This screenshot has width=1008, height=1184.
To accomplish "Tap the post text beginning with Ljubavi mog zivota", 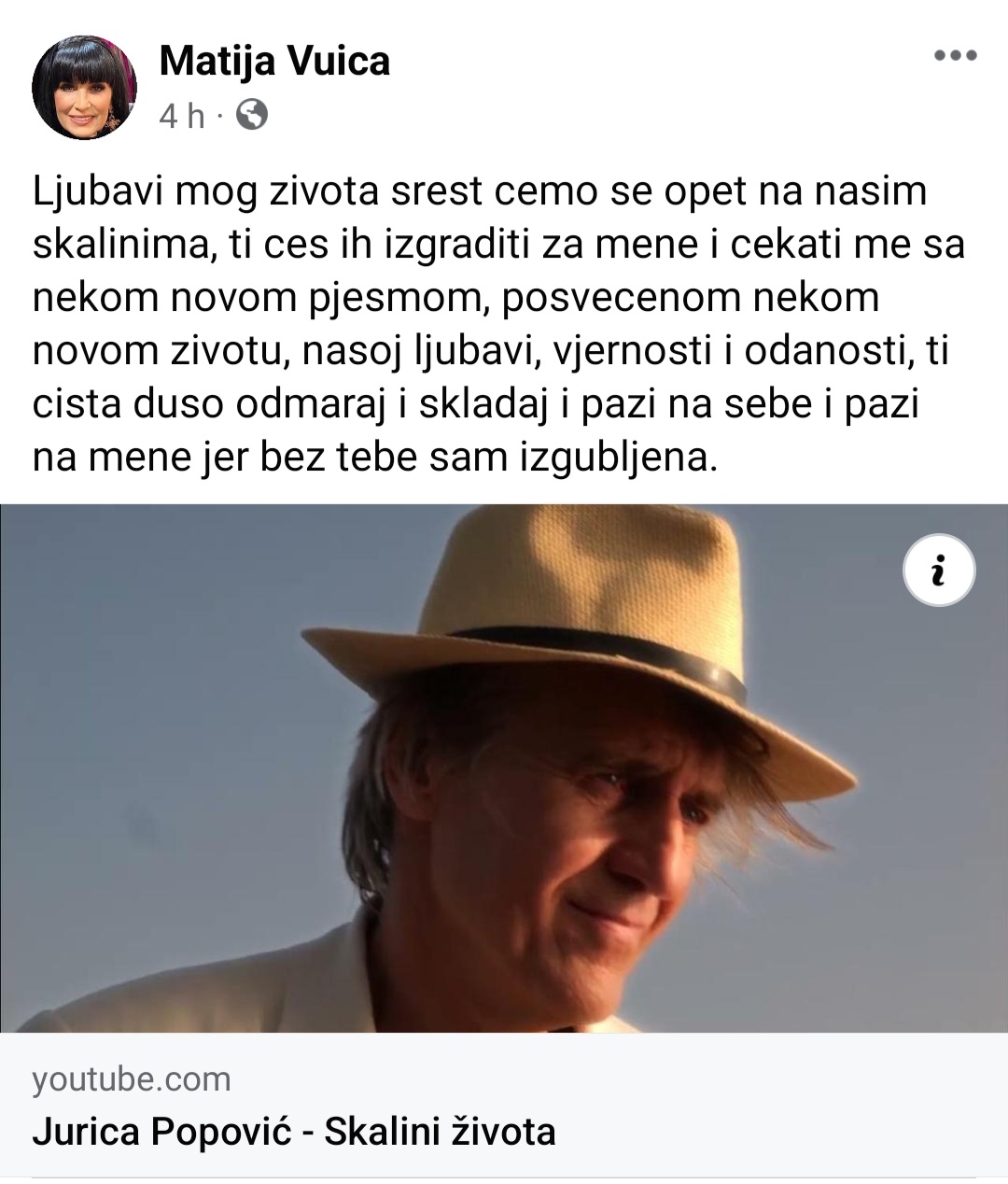I will [499, 323].
